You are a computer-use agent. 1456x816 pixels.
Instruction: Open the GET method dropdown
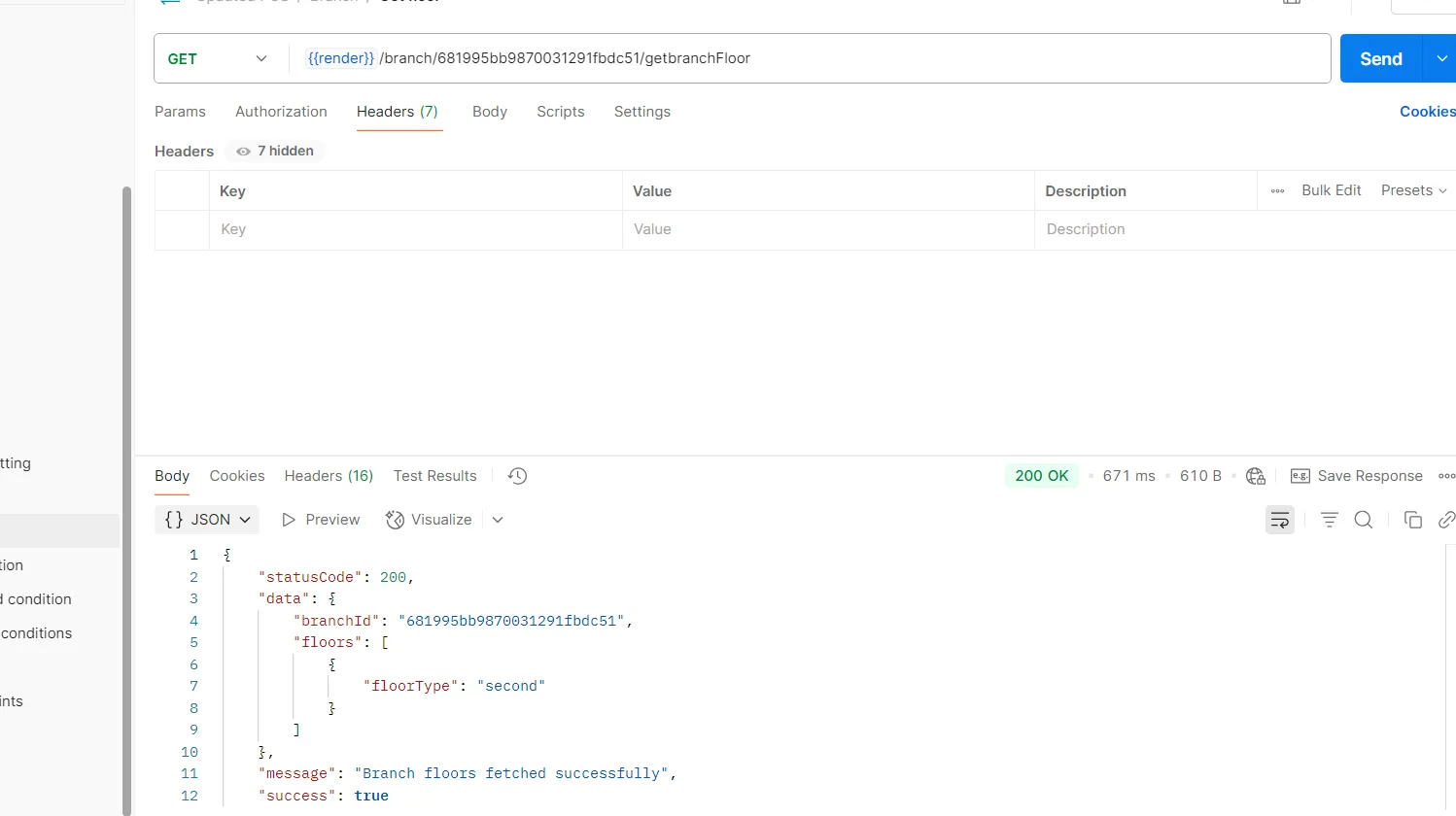pyautogui.click(x=218, y=59)
